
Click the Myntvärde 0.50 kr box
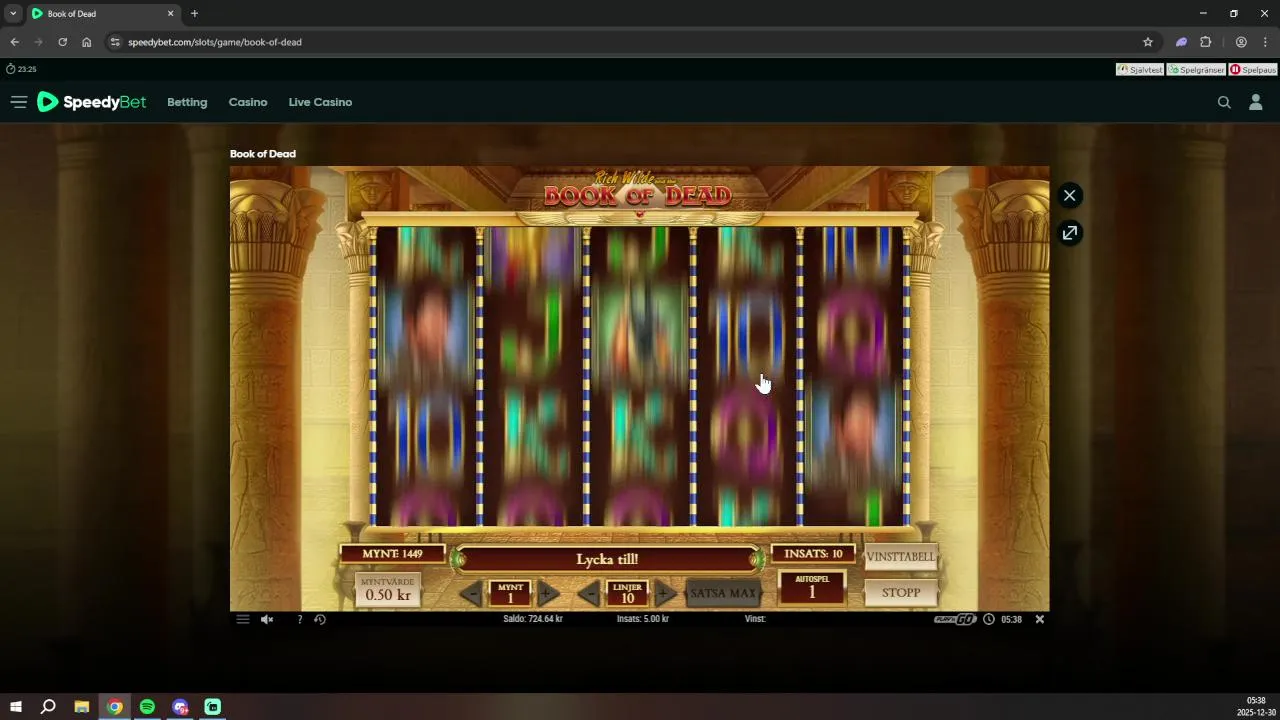tap(388, 589)
